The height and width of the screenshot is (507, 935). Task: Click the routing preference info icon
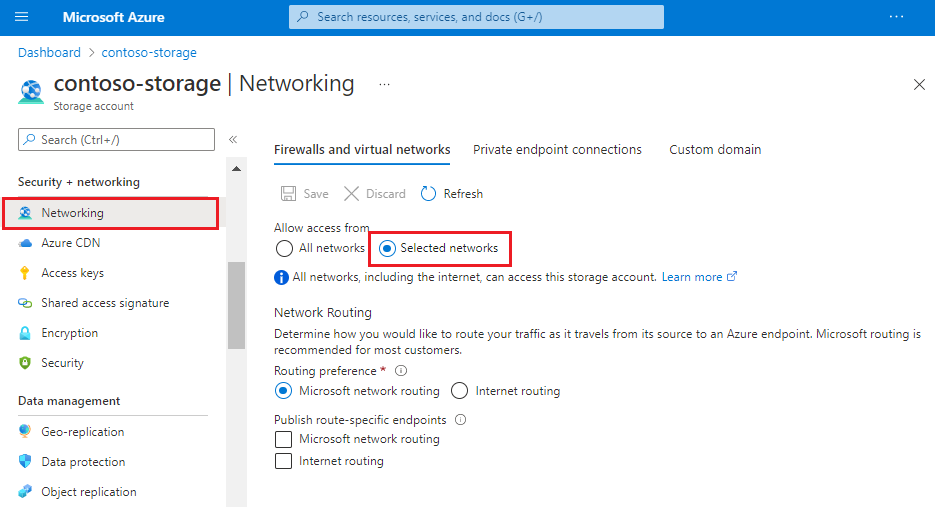pyautogui.click(x=401, y=371)
